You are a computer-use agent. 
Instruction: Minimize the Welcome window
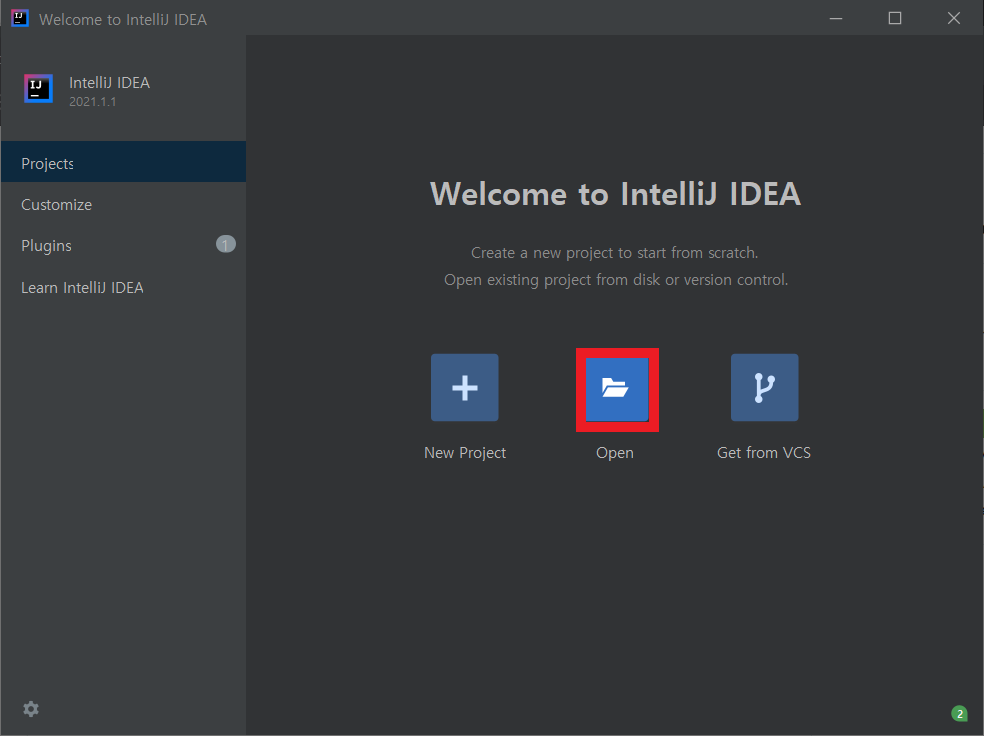tap(835, 19)
